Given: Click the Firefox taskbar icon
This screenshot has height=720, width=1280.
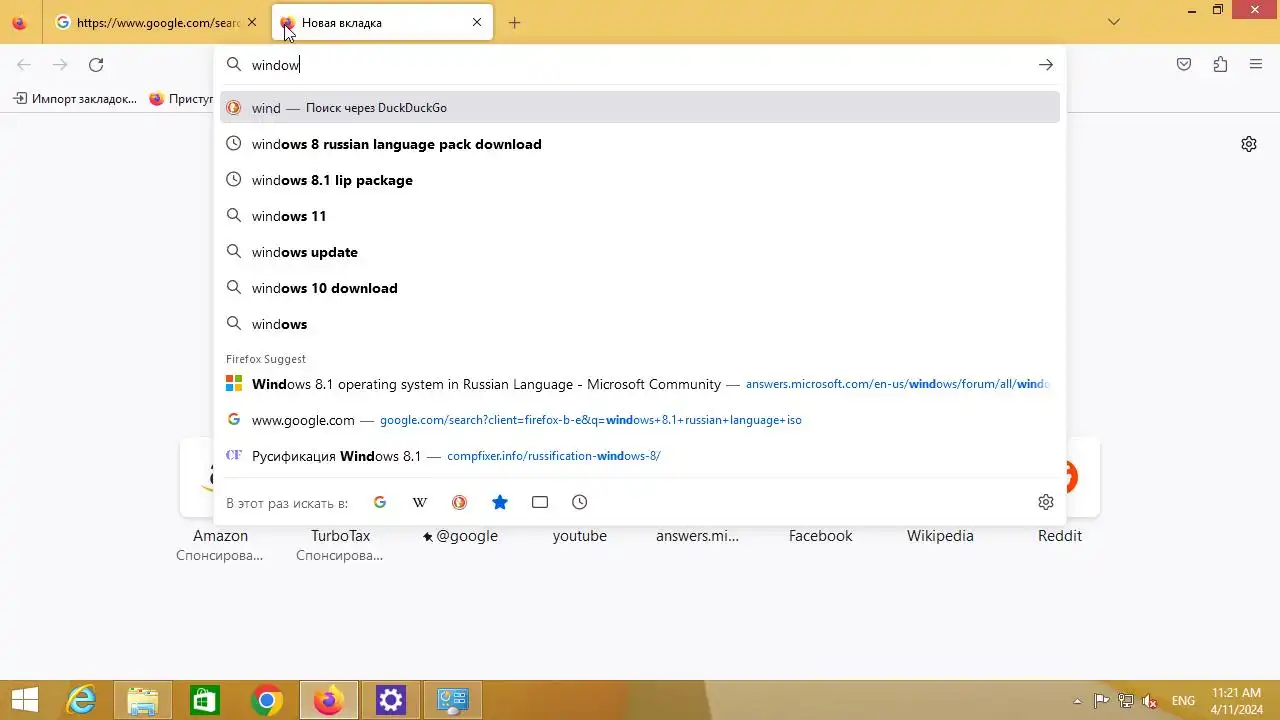Looking at the screenshot, I should pos(329,700).
